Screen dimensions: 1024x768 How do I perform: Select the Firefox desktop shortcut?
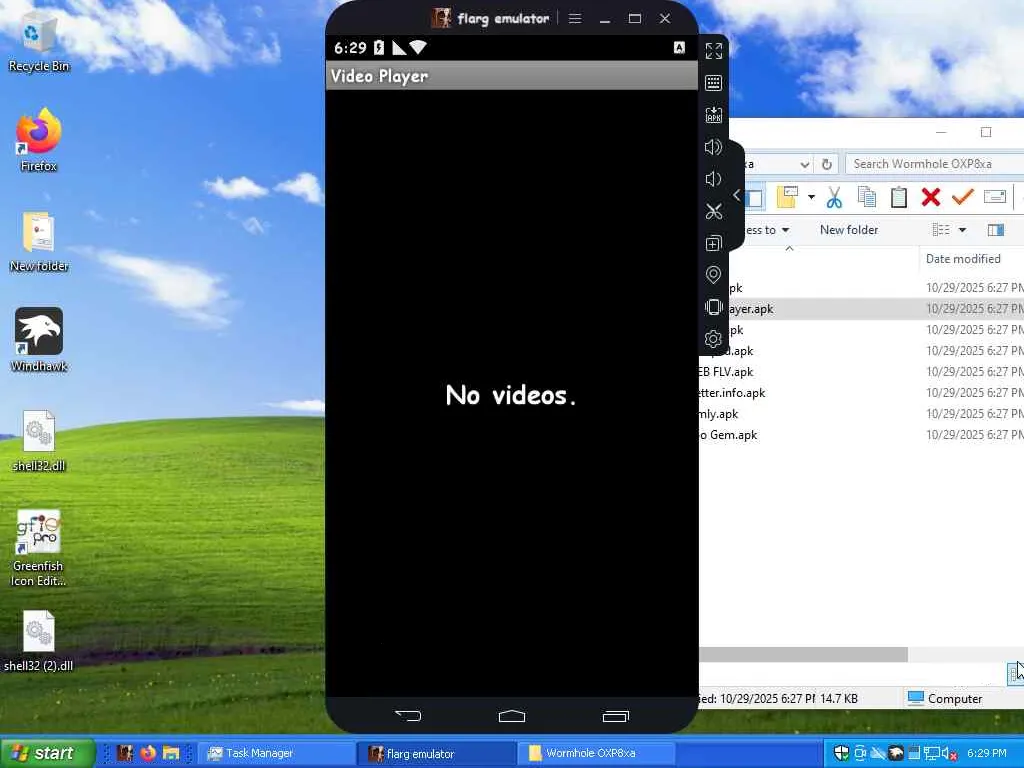pyautogui.click(x=39, y=140)
